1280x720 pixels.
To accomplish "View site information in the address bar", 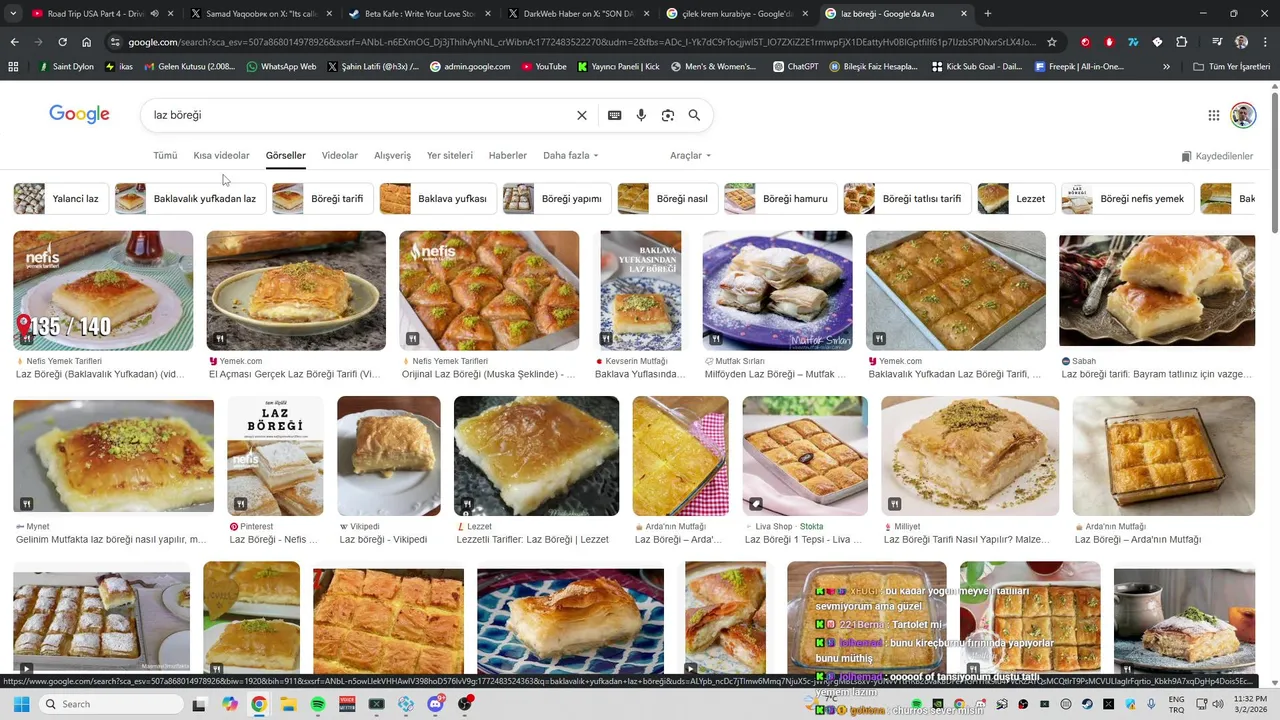I will [116, 42].
